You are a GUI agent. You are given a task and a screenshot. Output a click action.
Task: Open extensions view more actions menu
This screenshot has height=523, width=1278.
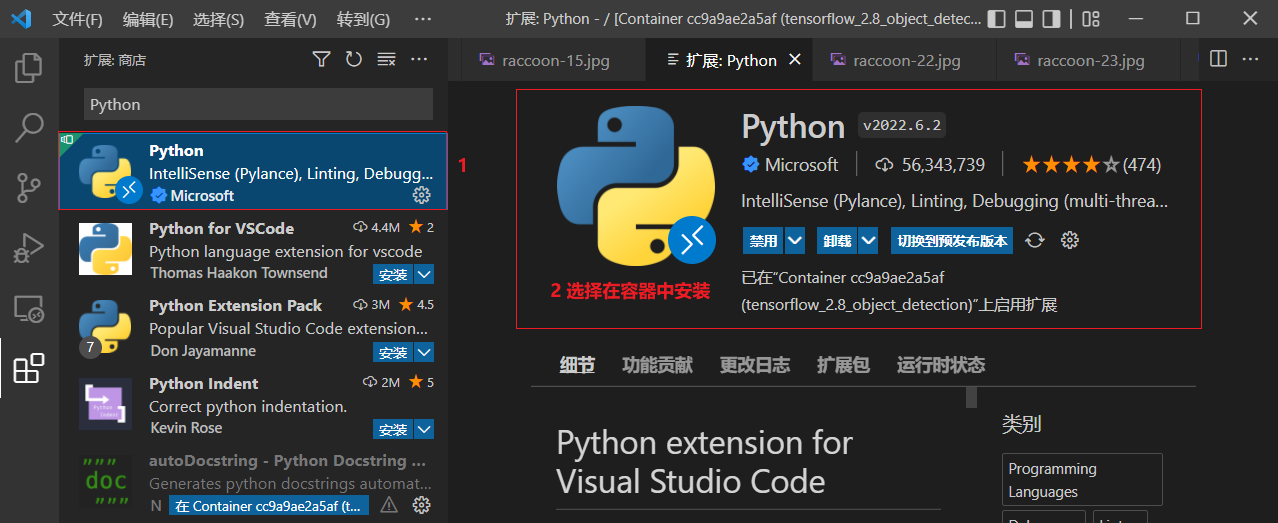click(419, 60)
